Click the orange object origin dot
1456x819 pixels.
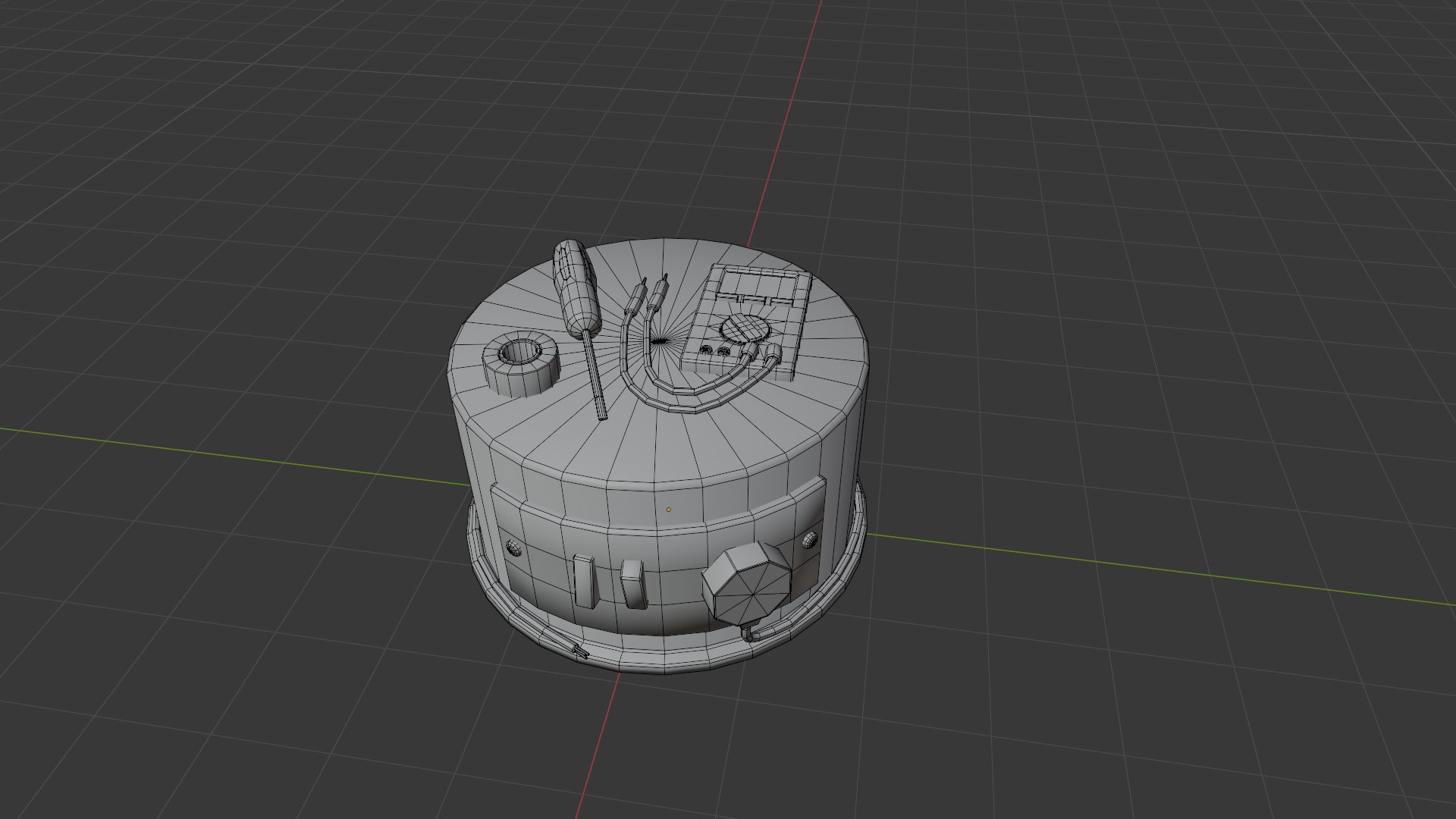[668, 510]
